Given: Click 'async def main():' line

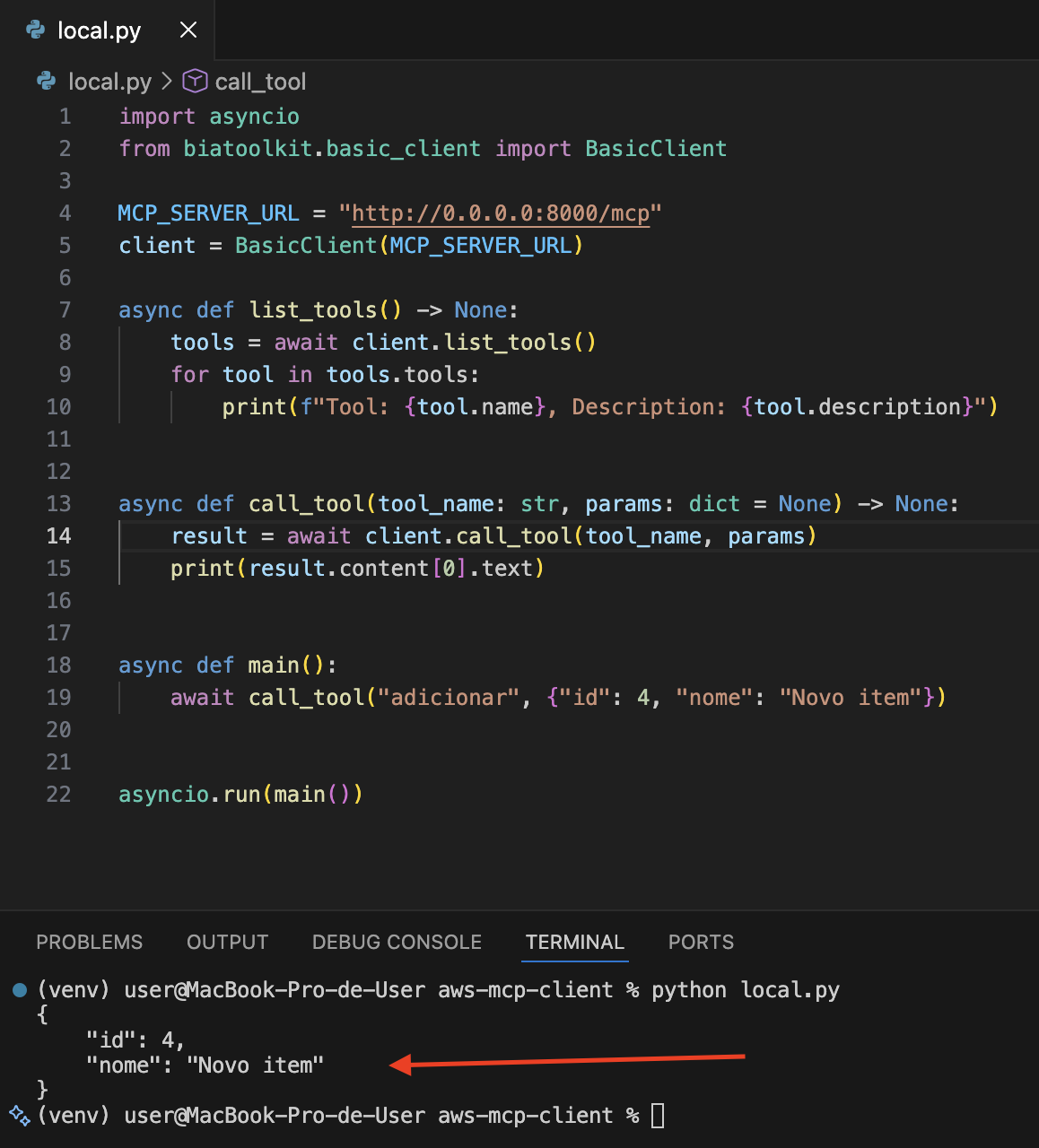Looking at the screenshot, I should [x=228, y=665].
